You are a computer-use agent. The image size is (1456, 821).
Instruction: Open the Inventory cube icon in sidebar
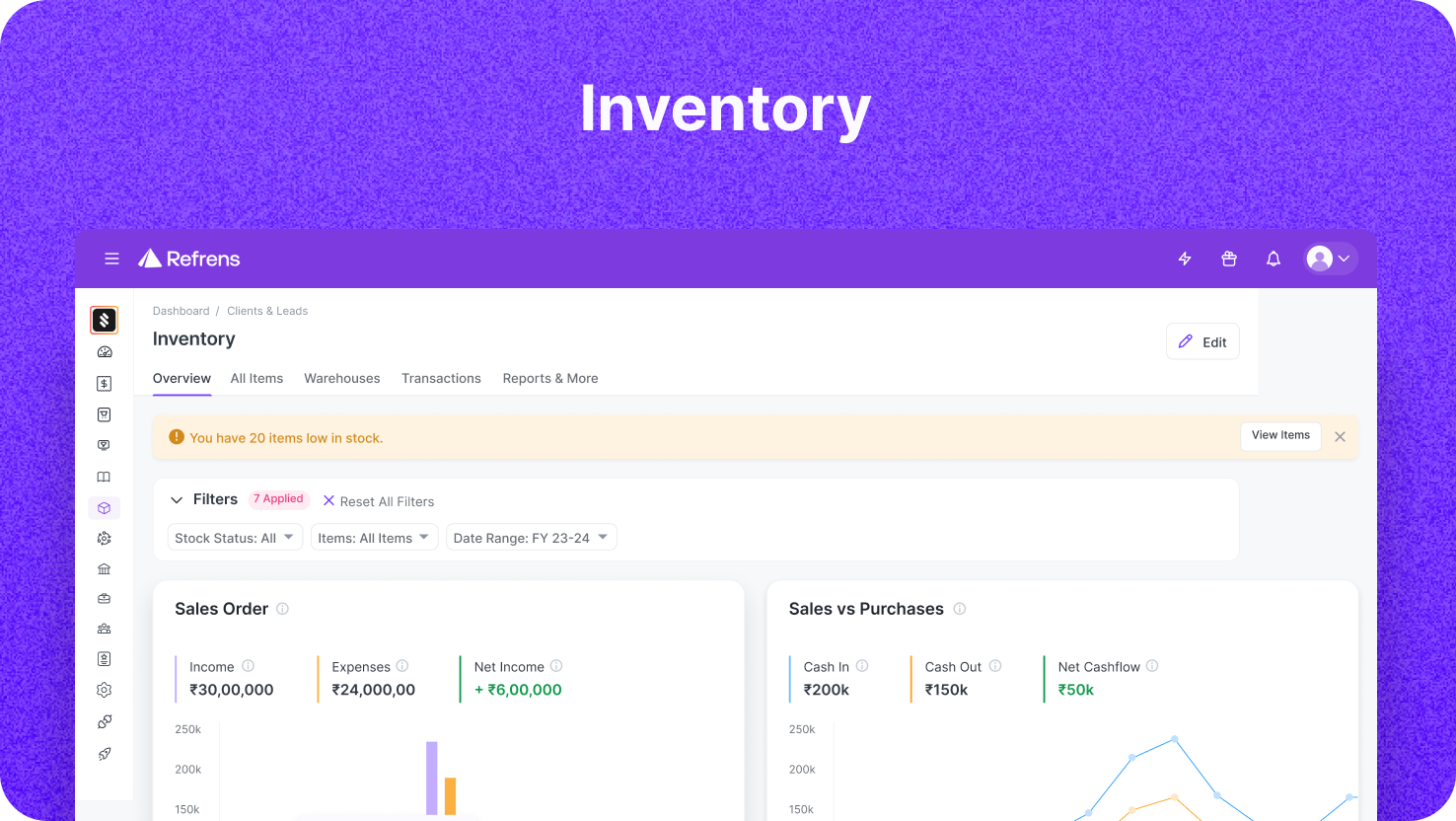[104, 507]
